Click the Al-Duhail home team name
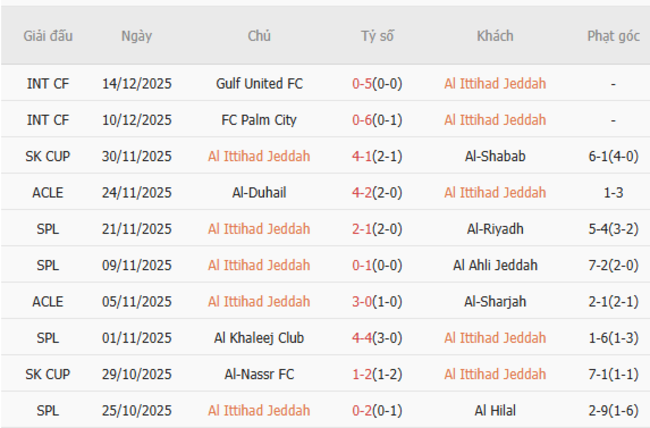This screenshot has width=650, height=428. click(259, 193)
